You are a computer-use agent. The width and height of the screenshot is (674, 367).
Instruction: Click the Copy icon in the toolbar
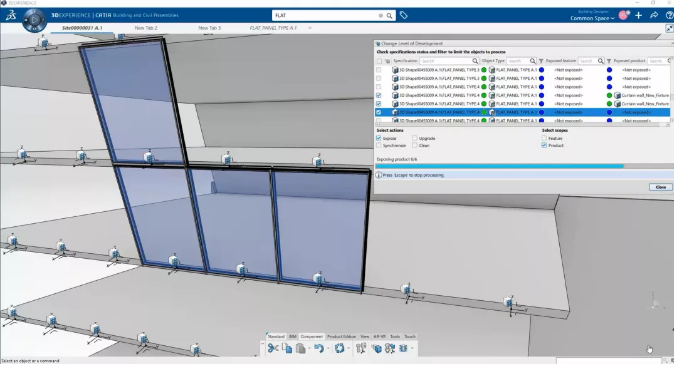287,349
